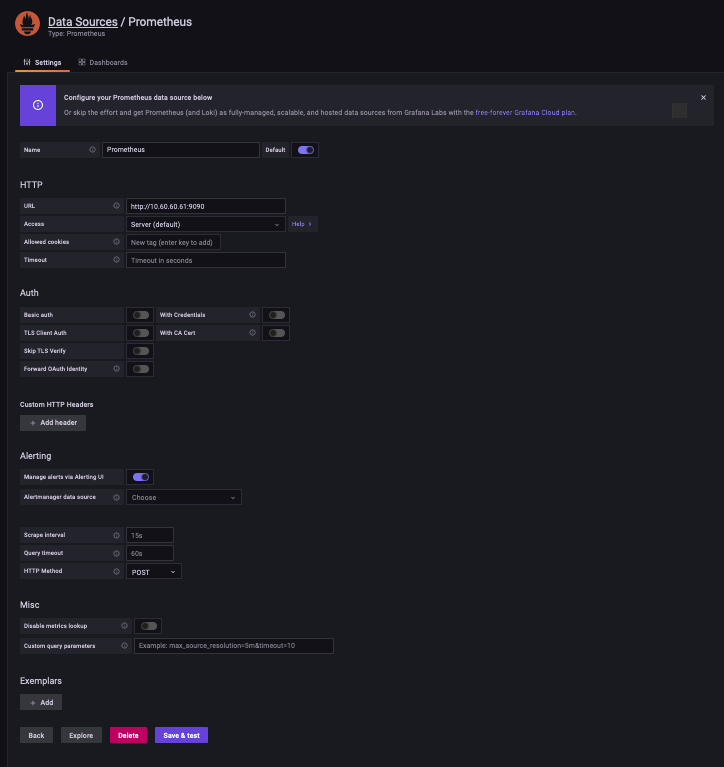724x767 pixels.
Task: Open the free-forever Grafana Cloud plan link
Action: (525, 112)
